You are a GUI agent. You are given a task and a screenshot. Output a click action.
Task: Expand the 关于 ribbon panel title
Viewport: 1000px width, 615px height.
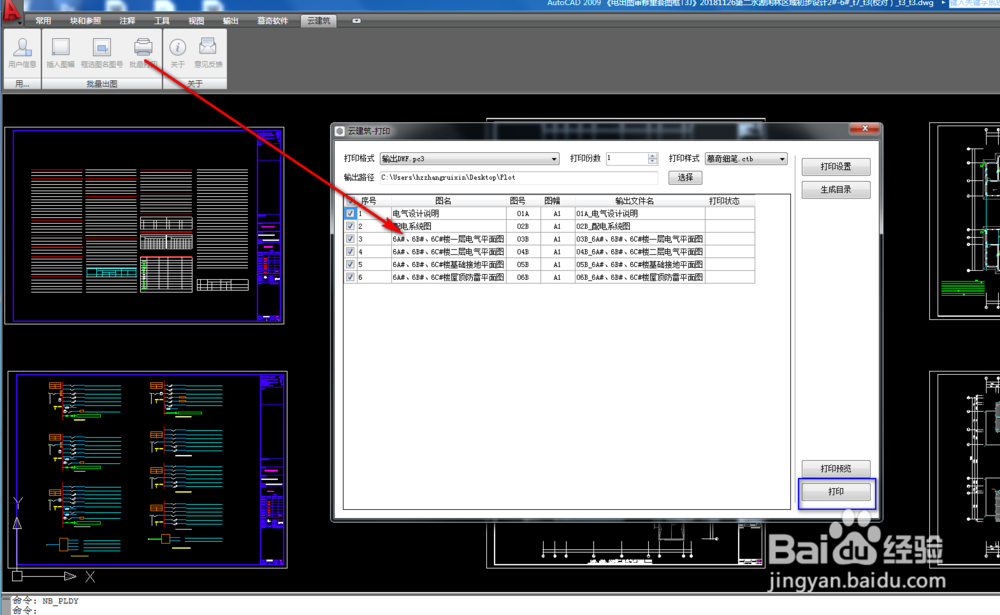pos(195,84)
